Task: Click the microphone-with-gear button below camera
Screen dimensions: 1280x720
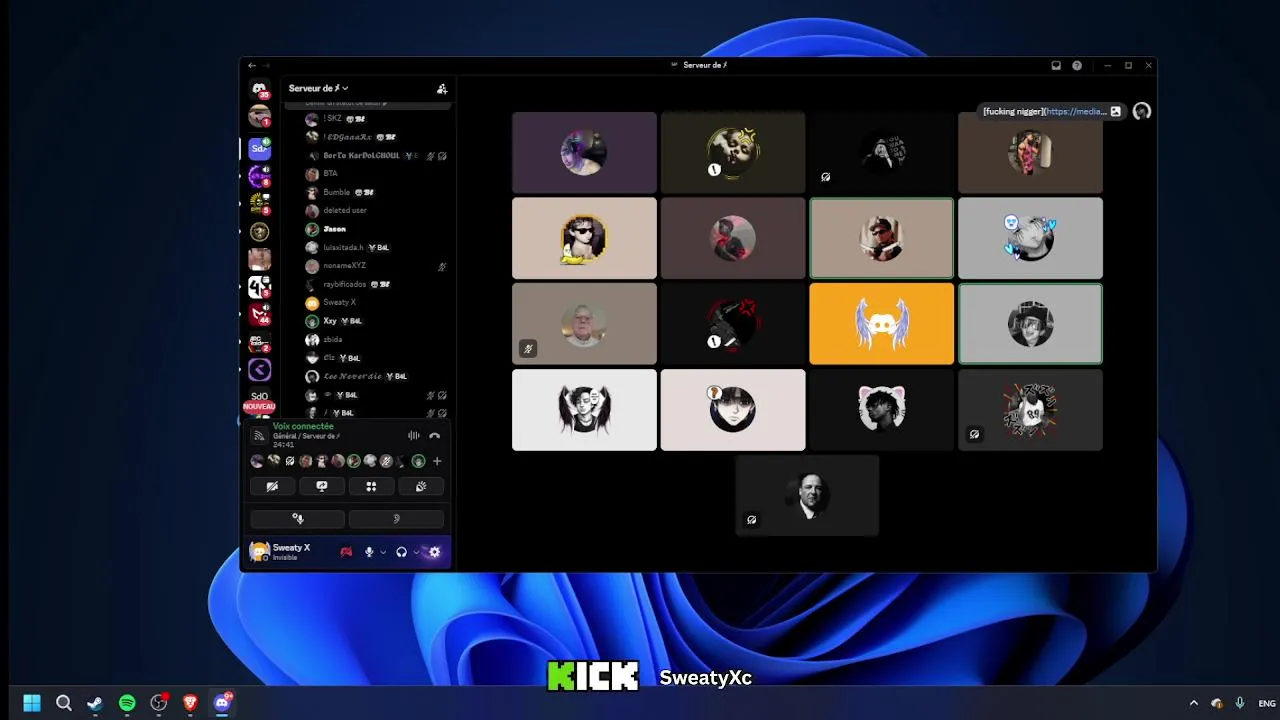Action: coord(297,518)
